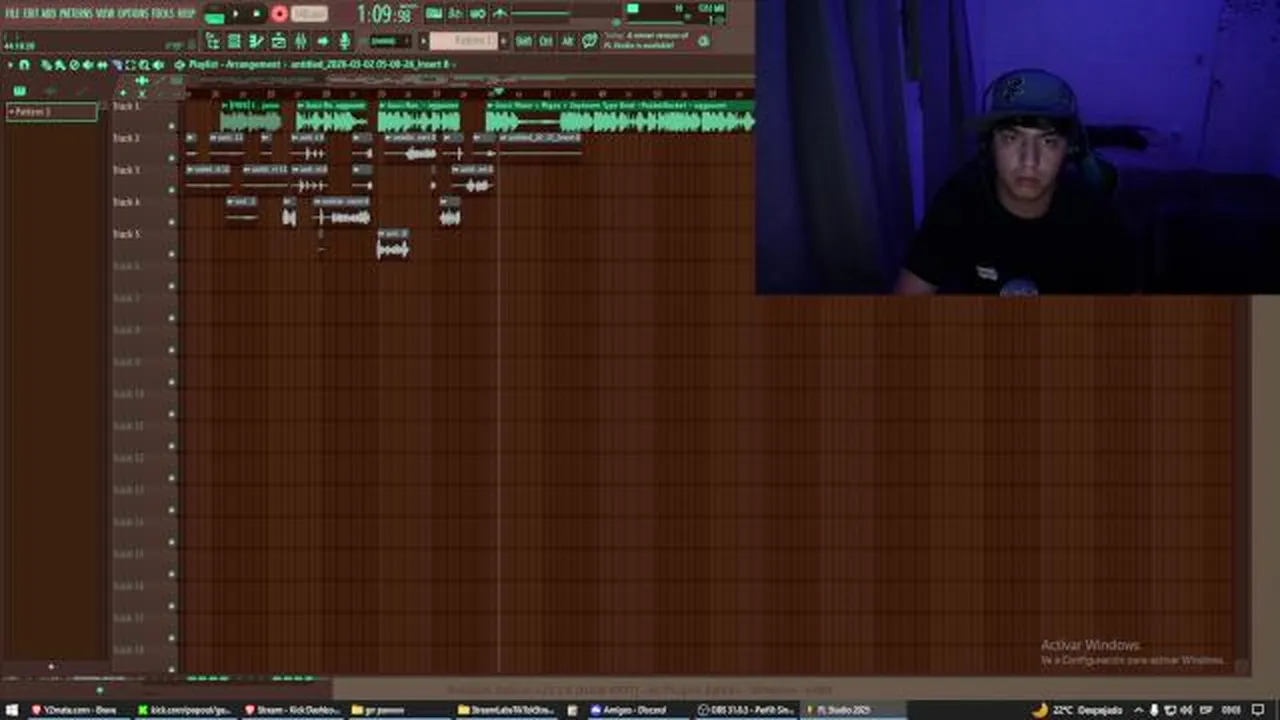Screen dimensions: 1280x720
Task: Select the playlist Select tool
Action: click(130, 65)
